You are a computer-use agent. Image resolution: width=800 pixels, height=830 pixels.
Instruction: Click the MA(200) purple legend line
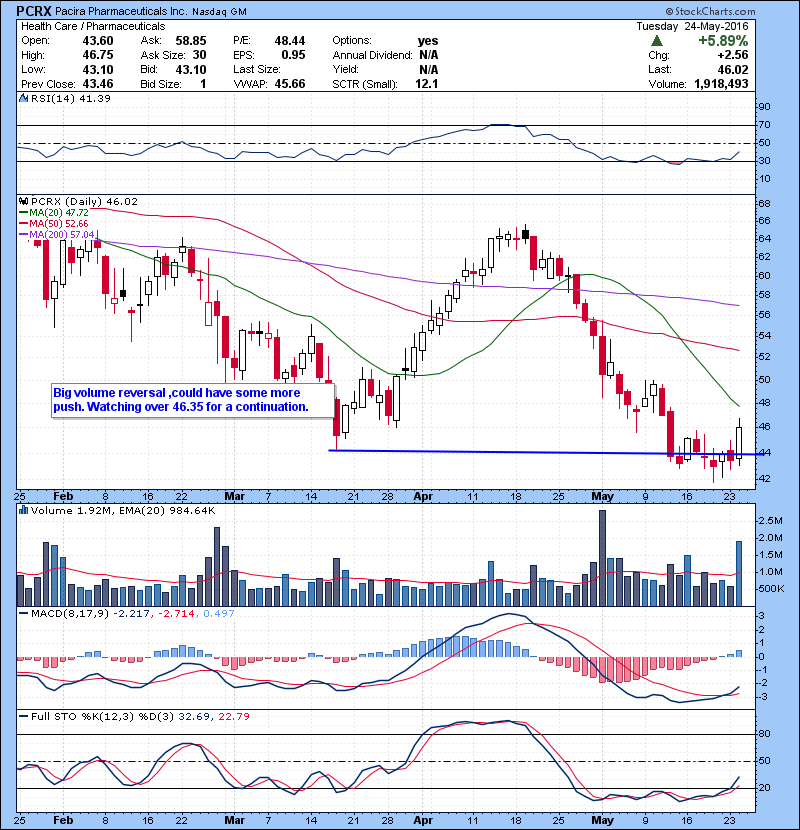click(x=23, y=234)
